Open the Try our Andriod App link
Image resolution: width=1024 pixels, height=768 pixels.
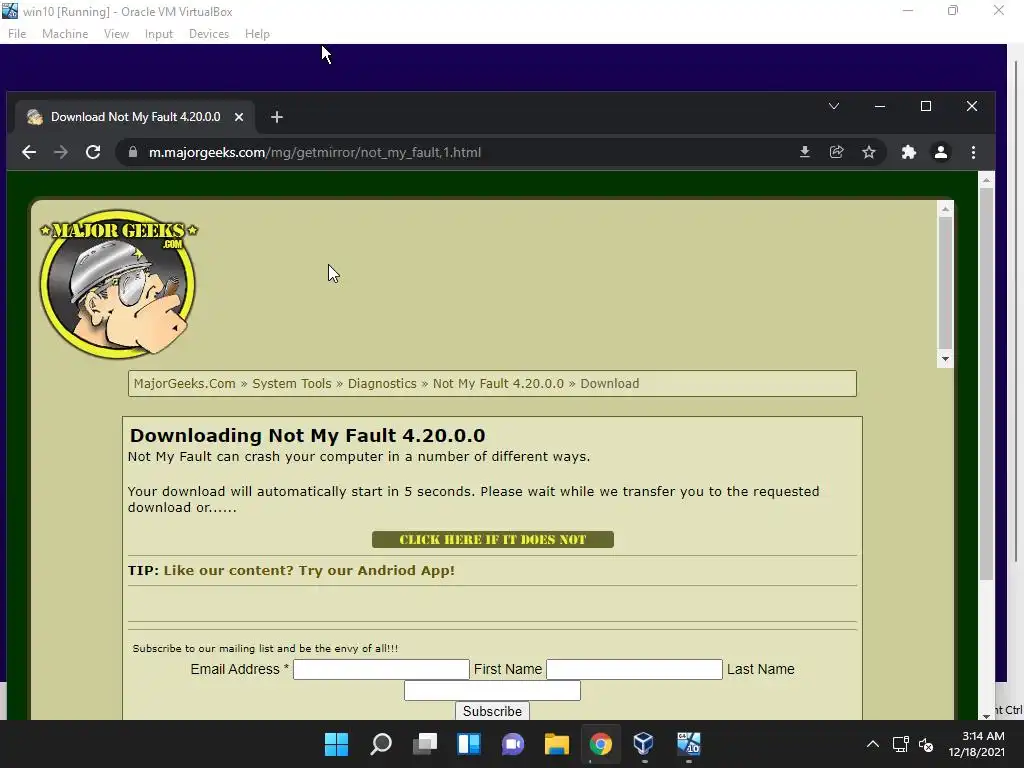[309, 570]
